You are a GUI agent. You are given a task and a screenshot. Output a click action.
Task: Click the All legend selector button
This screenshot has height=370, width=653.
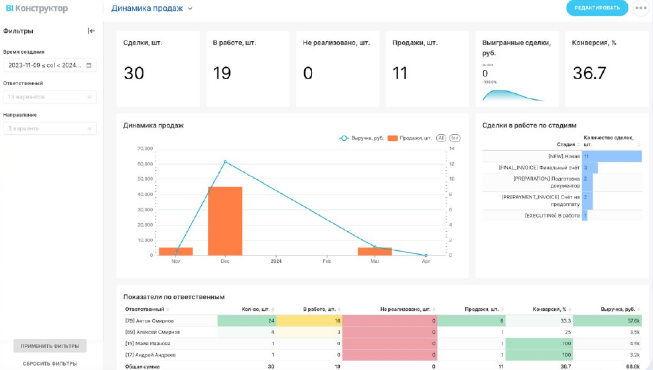coord(441,138)
